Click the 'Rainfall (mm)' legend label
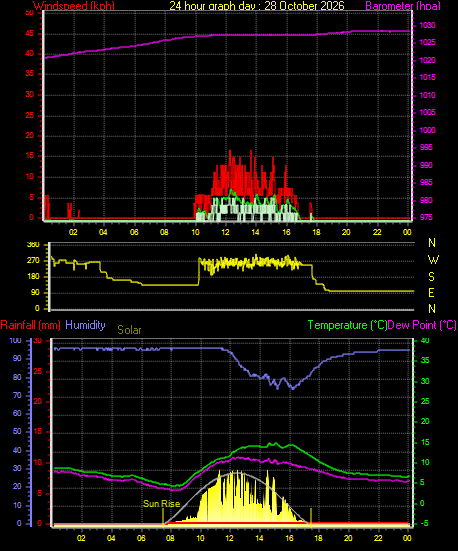Screen dimensions: 458x551 (x=31, y=325)
